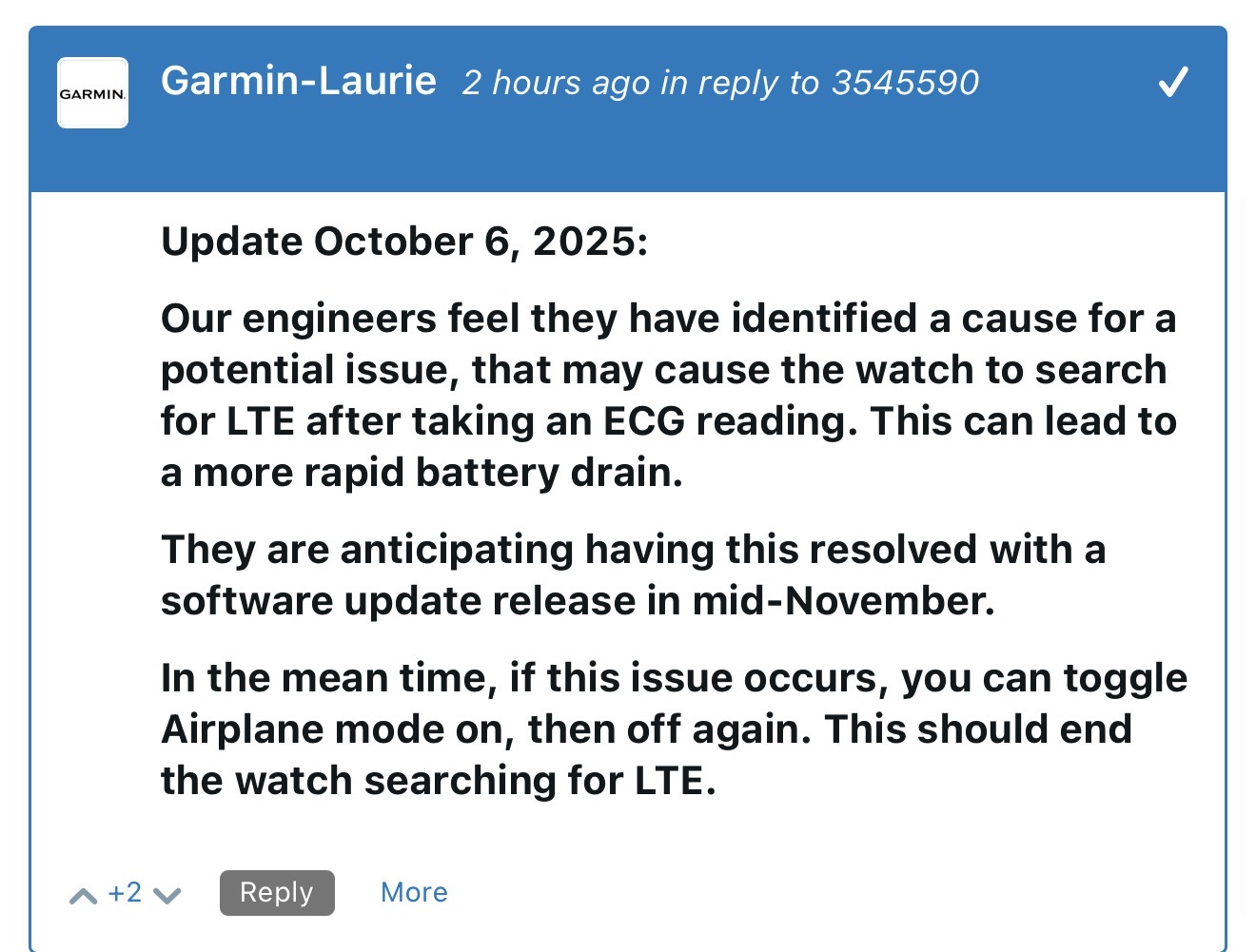This screenshot has width=1256, height=952.
Task: Downvote the post with the down arrow
Action: 167,896
